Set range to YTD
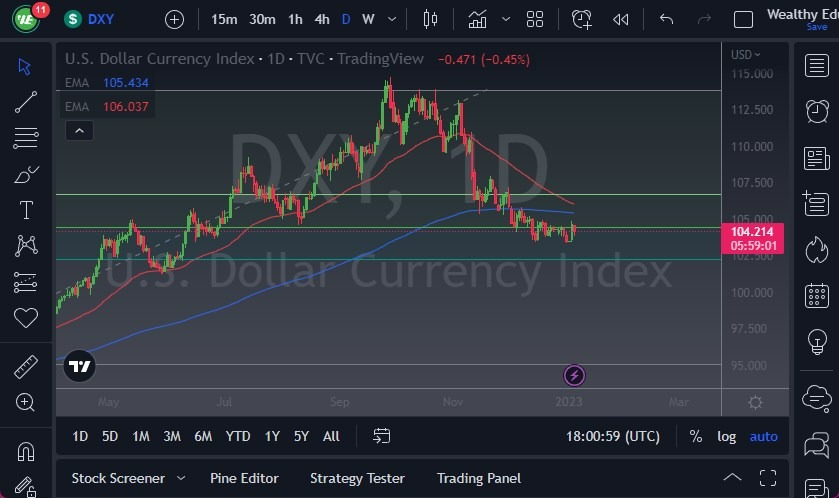 tap(238, 436)
